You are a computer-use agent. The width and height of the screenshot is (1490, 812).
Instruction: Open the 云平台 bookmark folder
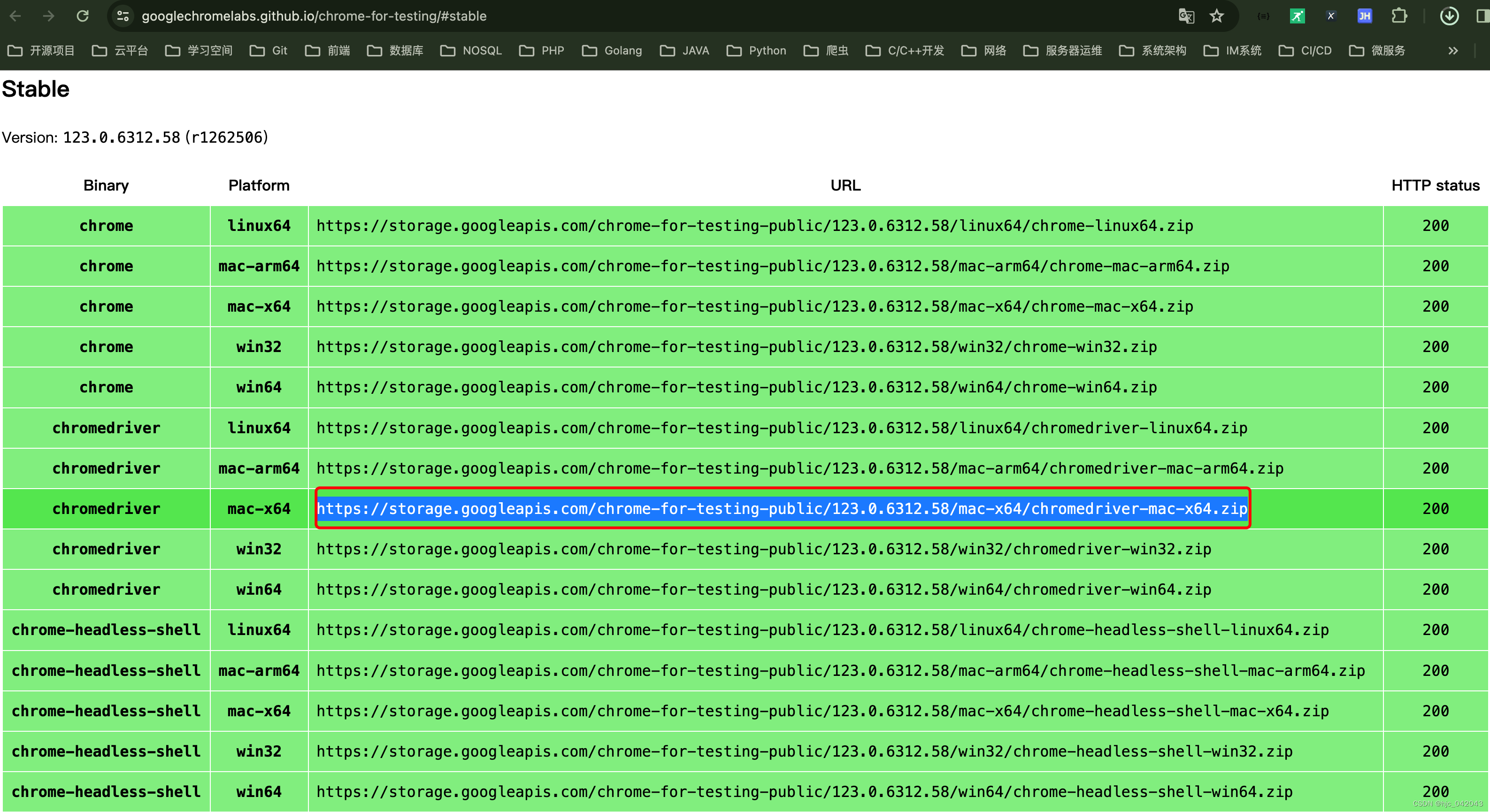(120, 51)
